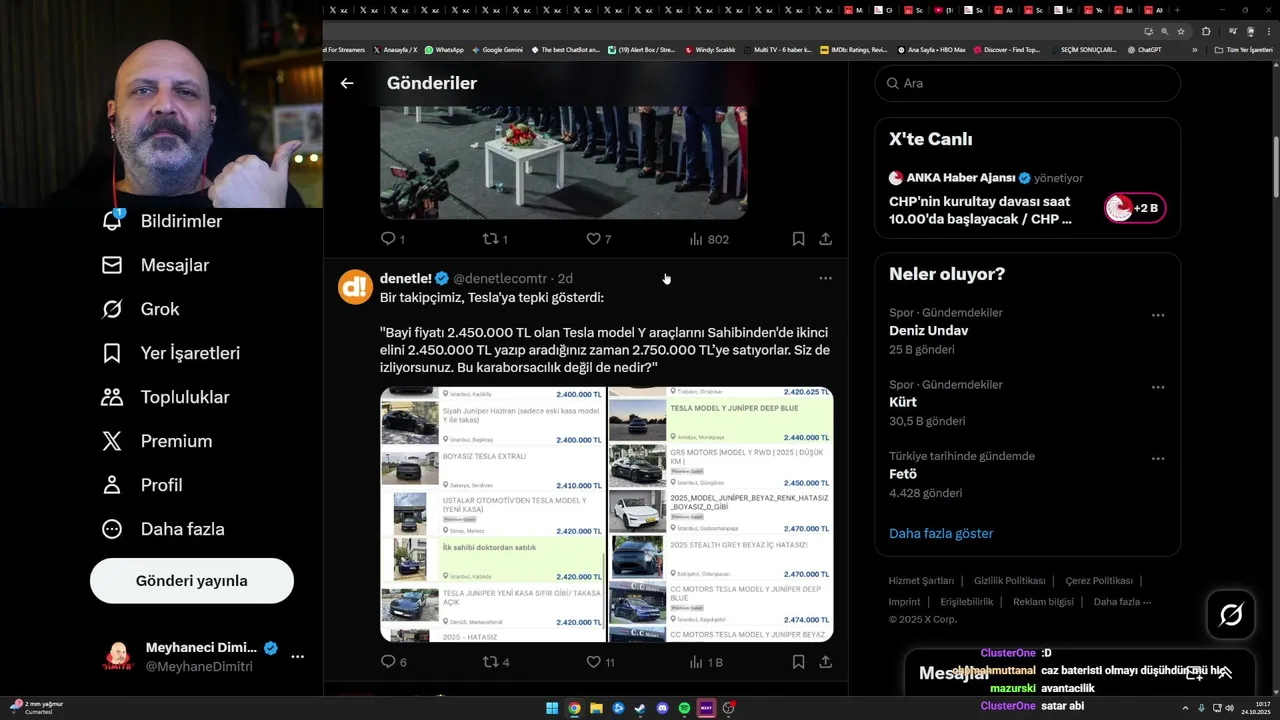Open denetle! profile avatar
This screenshot has width=1280, height=720.
[356, 287]
